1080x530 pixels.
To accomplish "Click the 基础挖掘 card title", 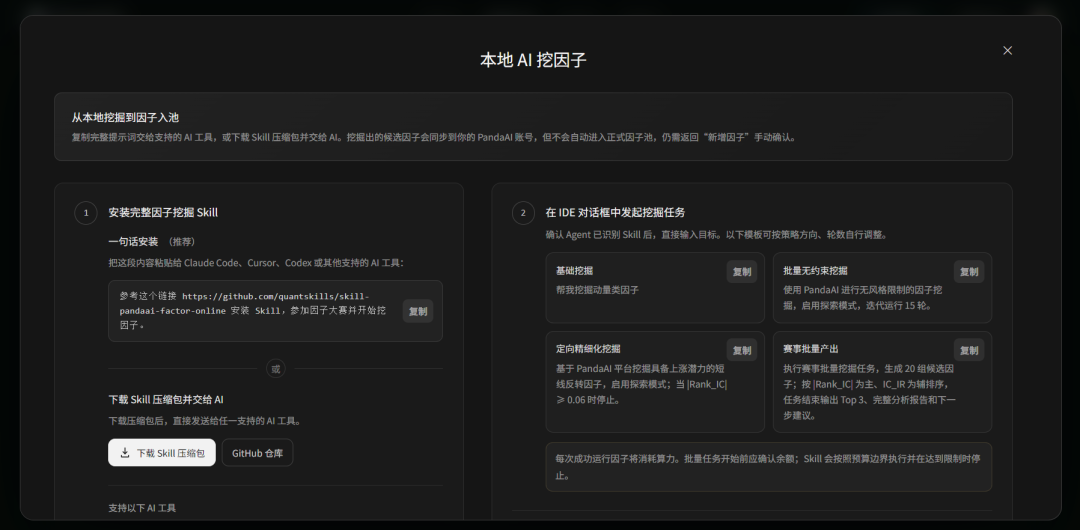I will (x=574, y=271).
